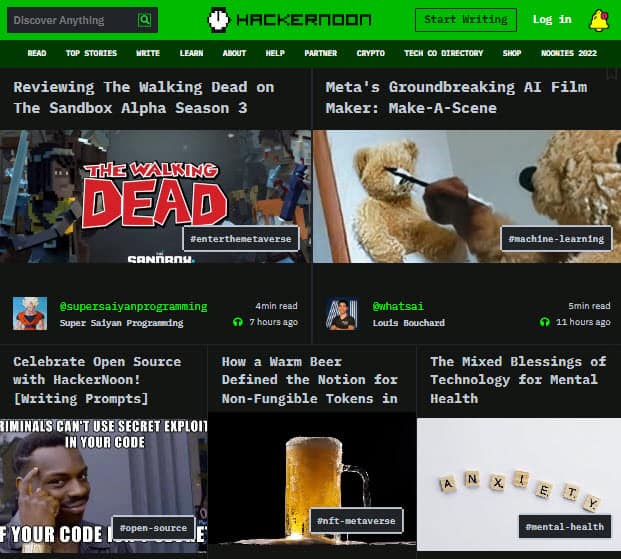621x559 pixels.
Task: Click the 4min read label
Action: 276,306
